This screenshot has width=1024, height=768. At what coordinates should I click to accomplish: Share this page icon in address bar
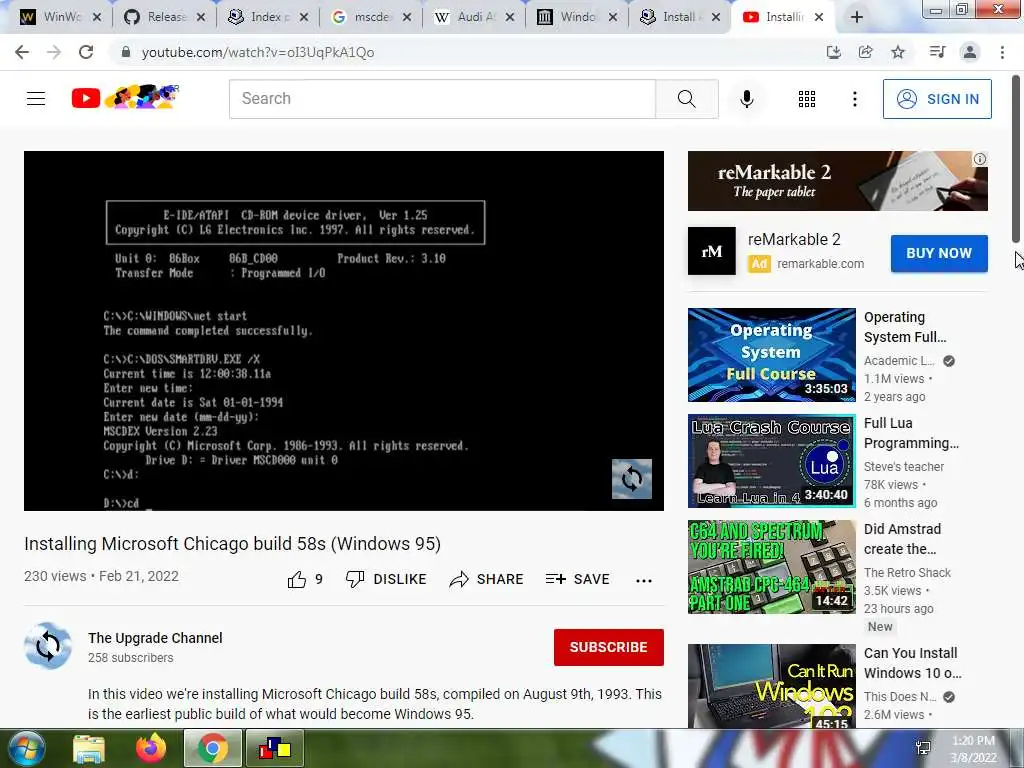pyautogui.click(x=865, y=52)
